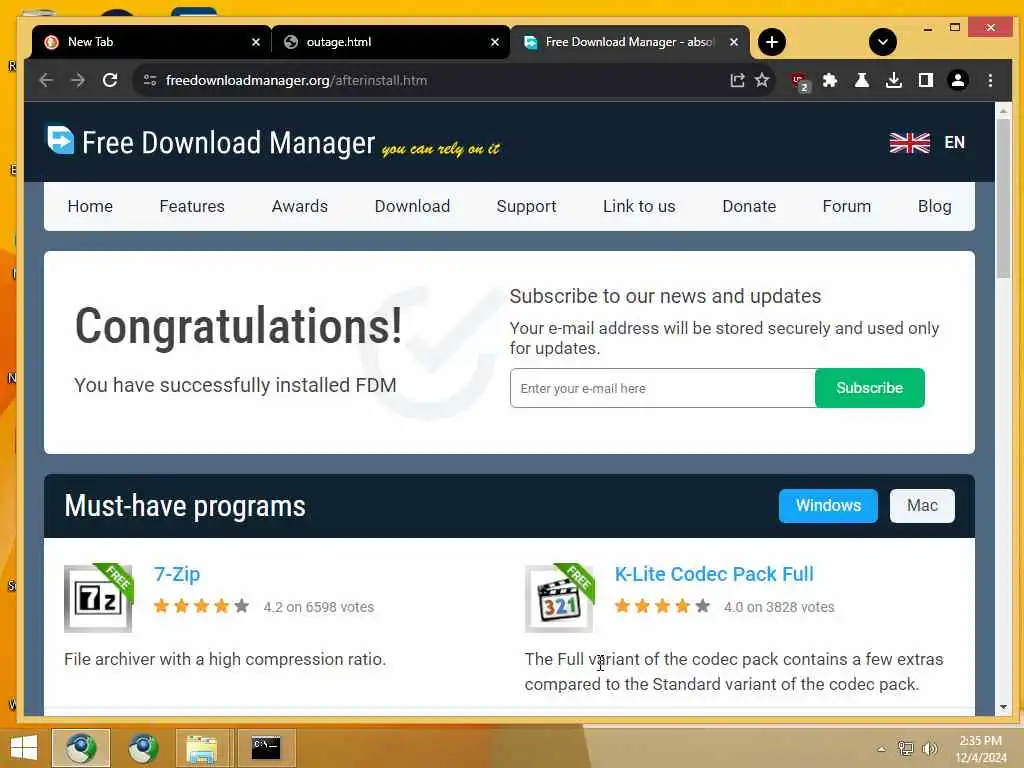Image resolution: width=1024 pixels, height=768 pixels.
Task: Click the browser forward arrow
Action: click(78, 80)
